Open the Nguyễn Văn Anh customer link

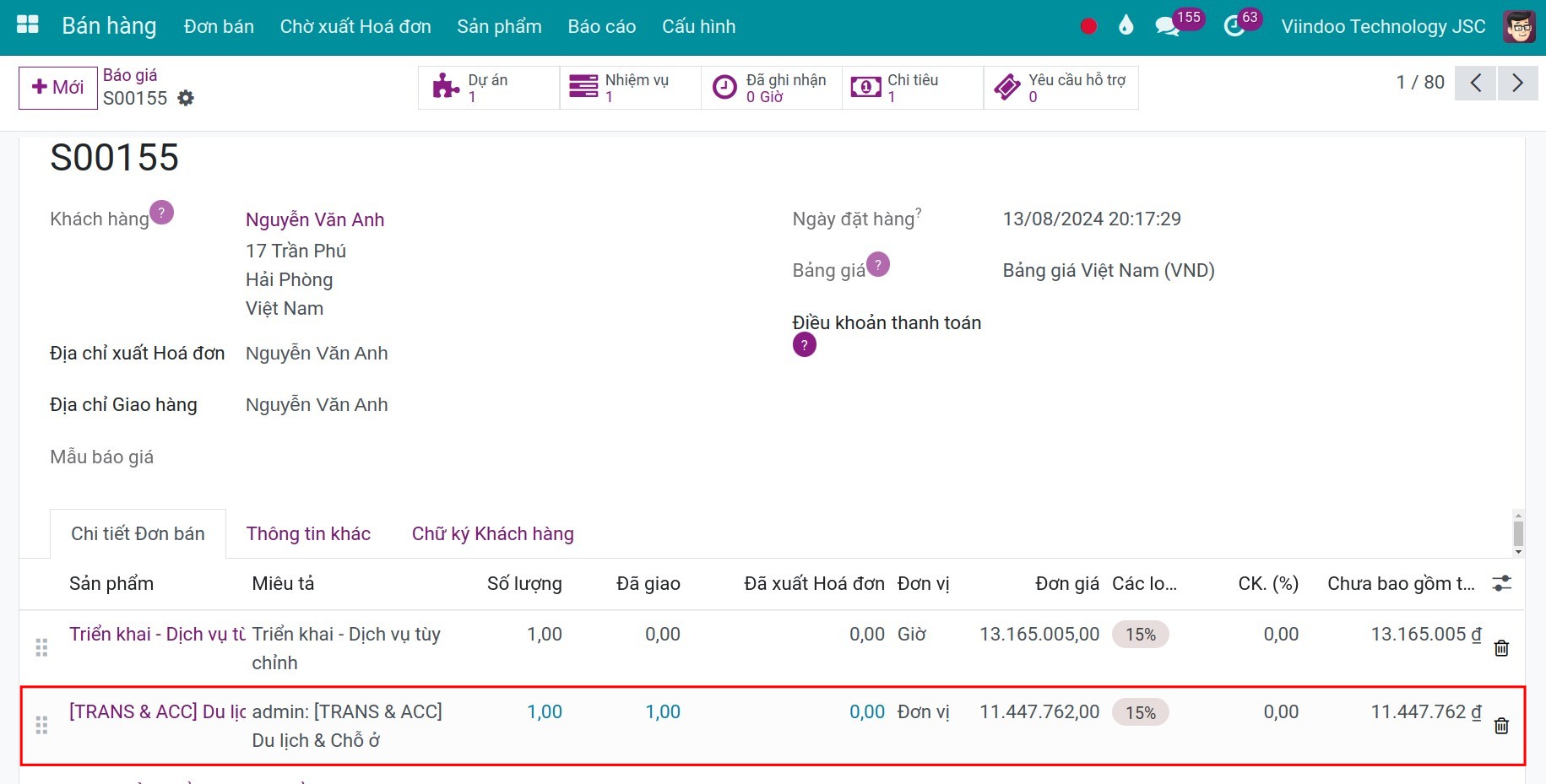(x=315, y=219)
